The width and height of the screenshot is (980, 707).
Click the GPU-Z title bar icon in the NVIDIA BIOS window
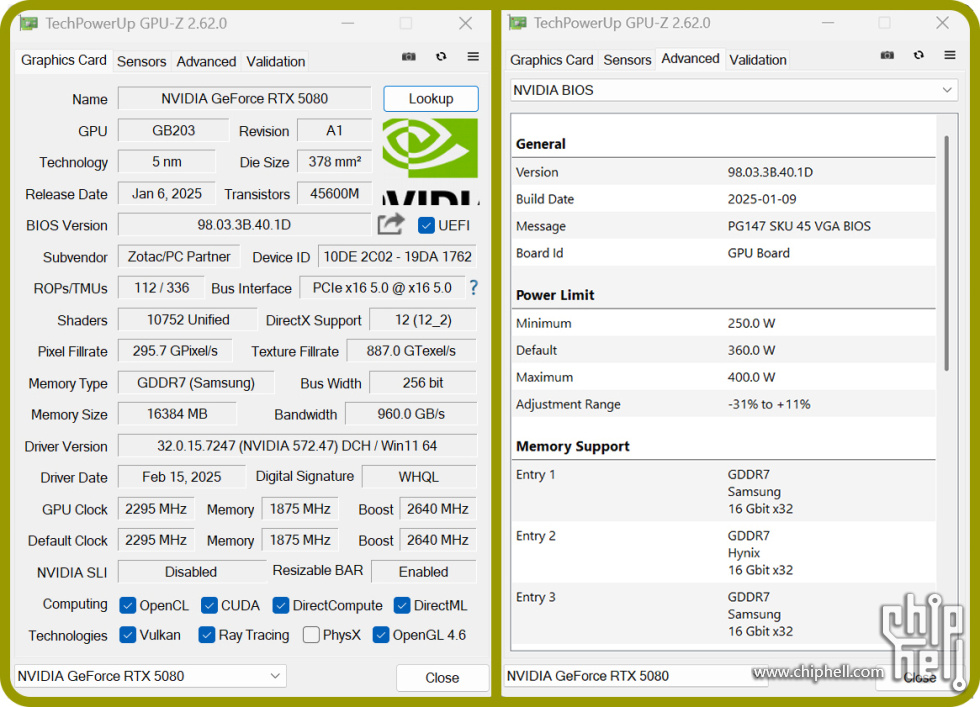[517, 23]
